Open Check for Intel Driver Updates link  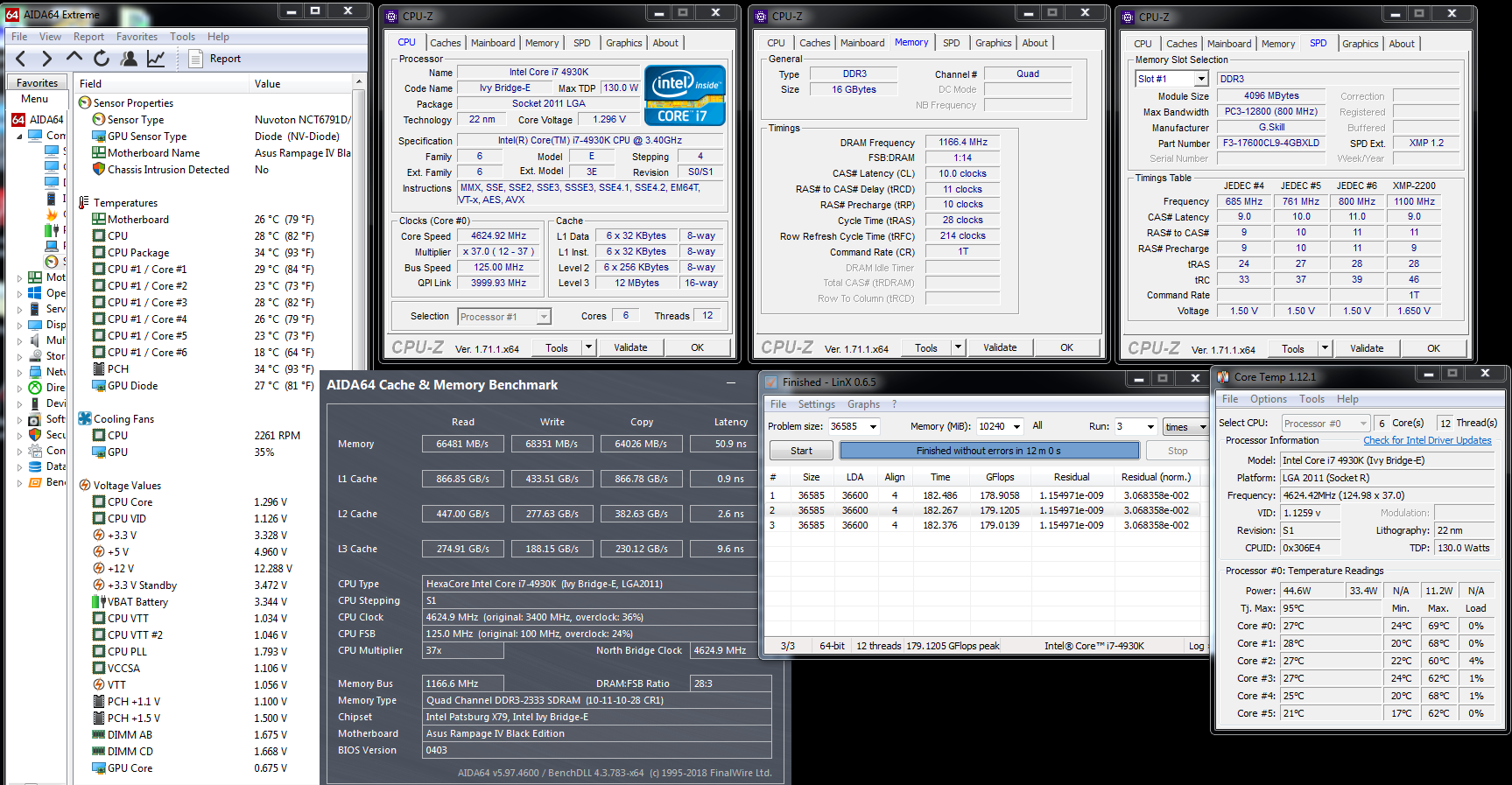(x=1427, y=440)
